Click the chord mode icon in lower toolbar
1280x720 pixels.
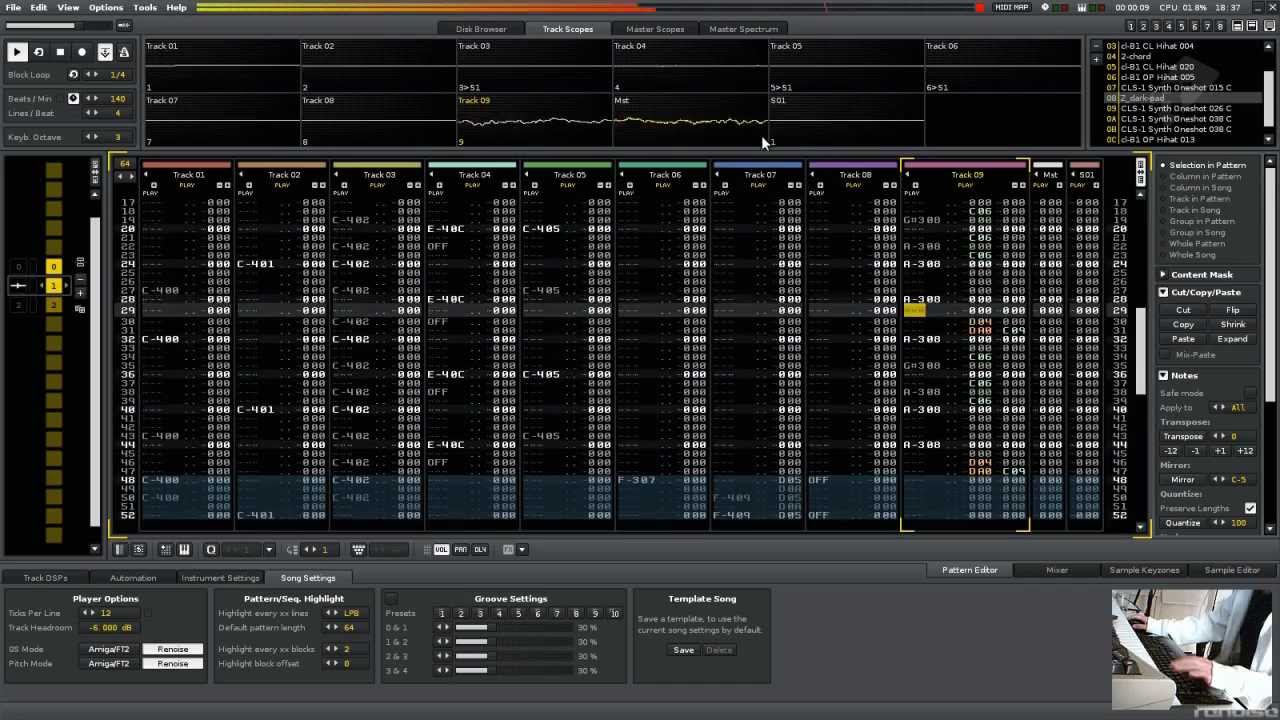click(358, 549)
